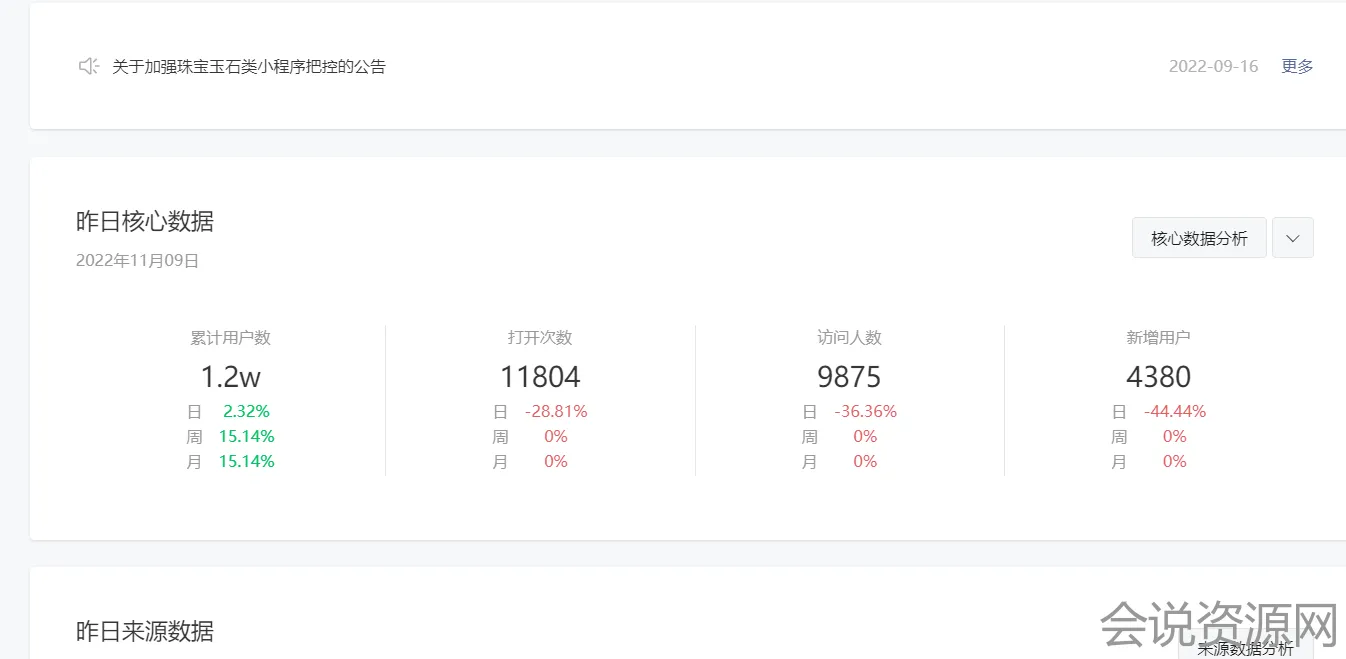Expand the chevron dropdown beside 核心数据分析
The image size is (1346, 659).
click(x=1292, y=238)
